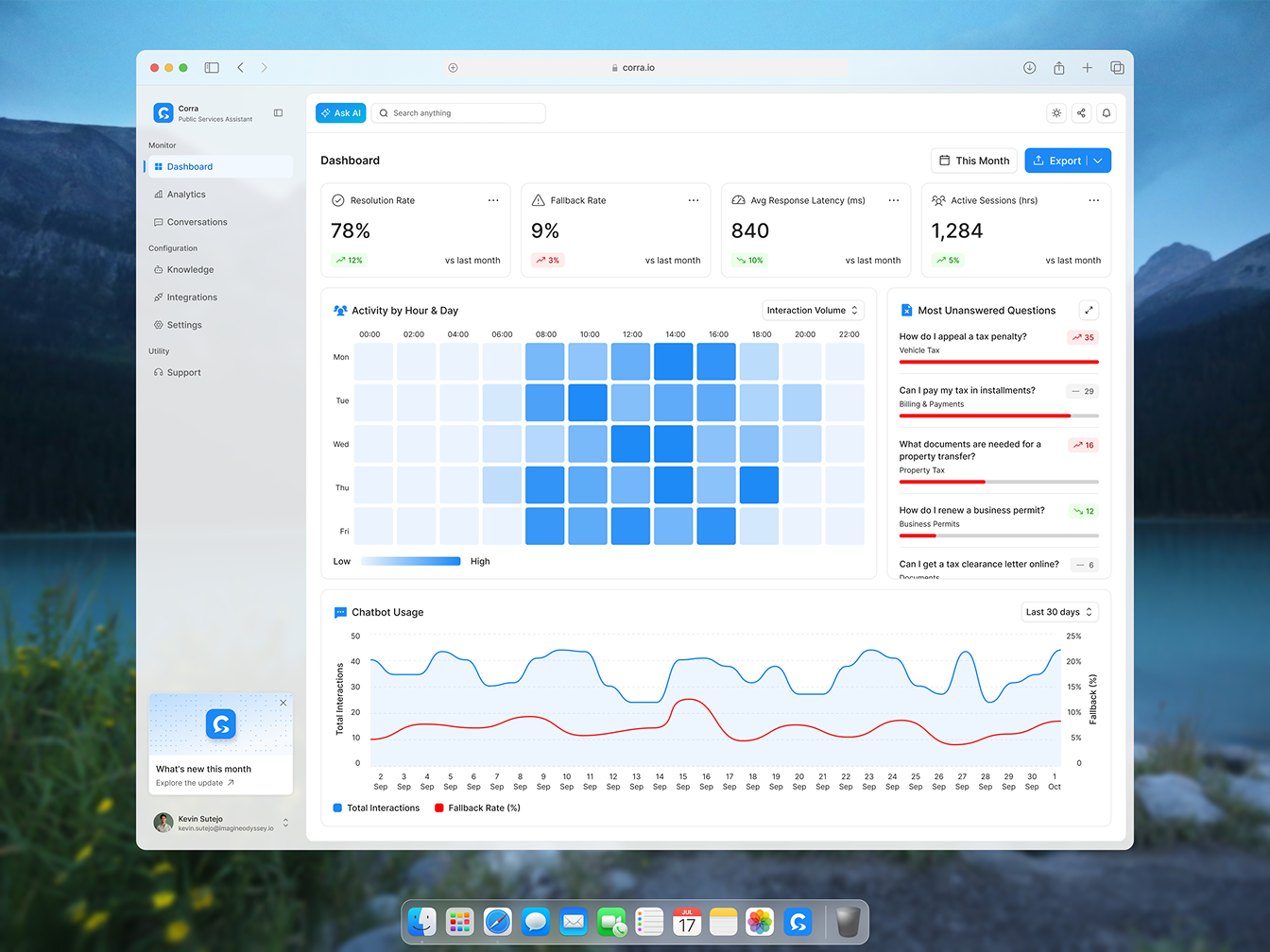Toggle Total Interactions legend item
Screen dimensions: 1270x952
pyautogui.click(x=376, y=807)
